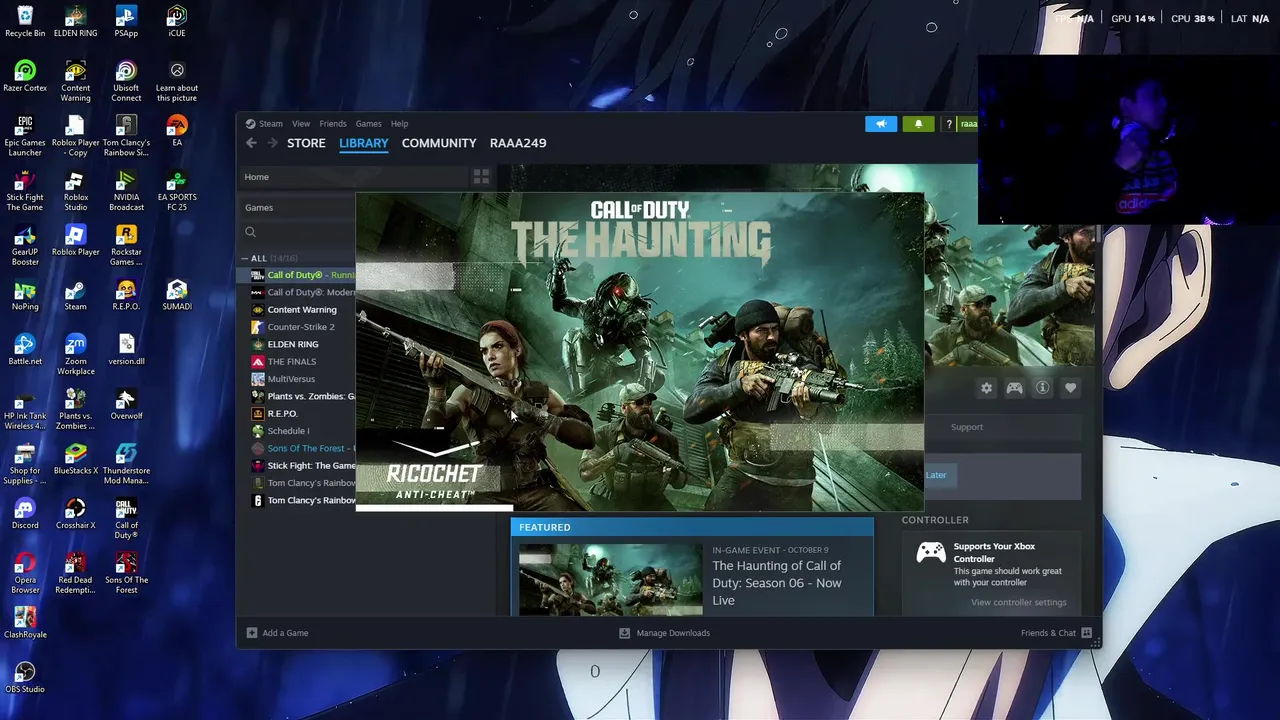Open game settings gear icon

[x=986, y=388]
